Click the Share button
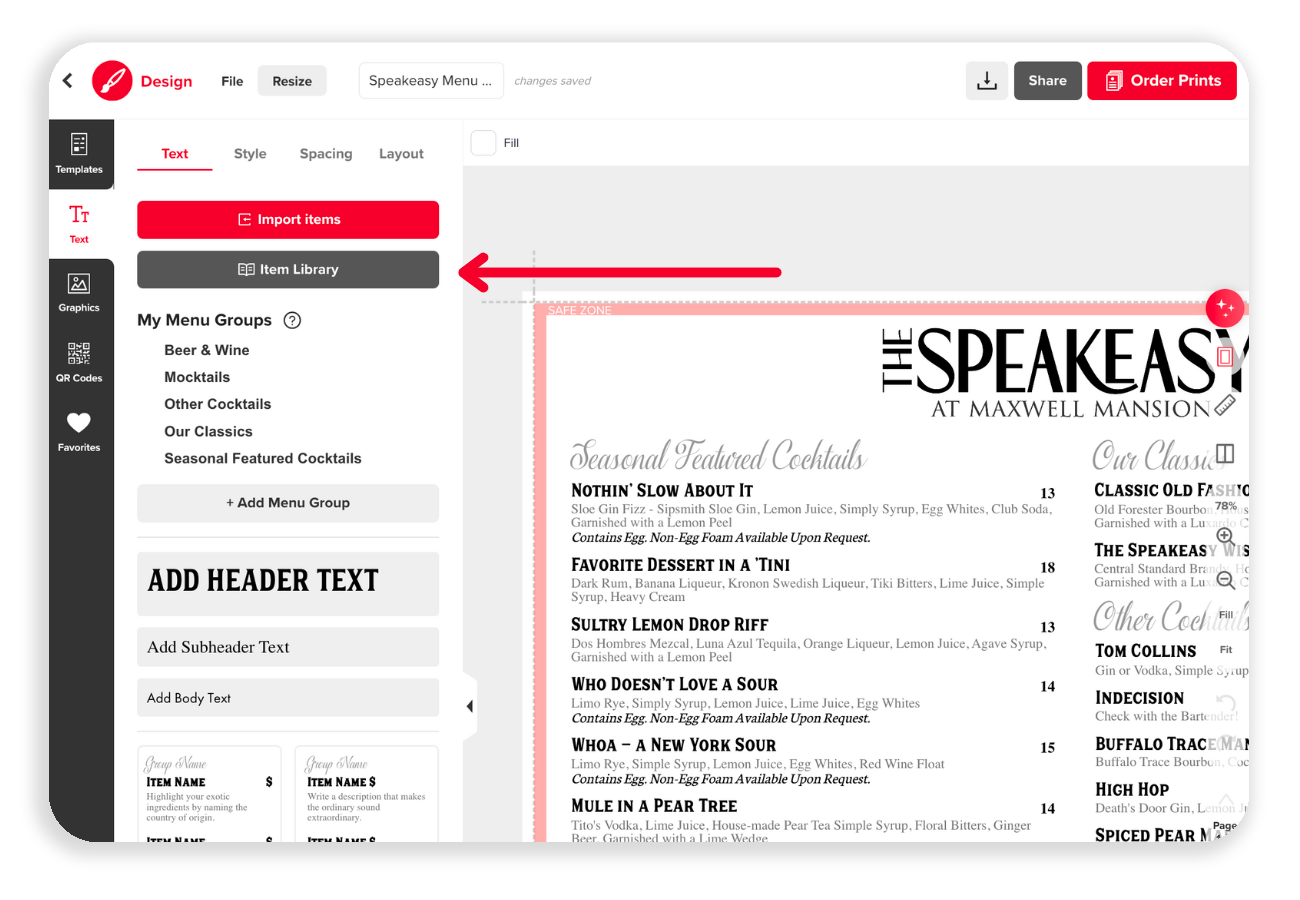Screen dimensions: 1300x900 coord(1047,81)
